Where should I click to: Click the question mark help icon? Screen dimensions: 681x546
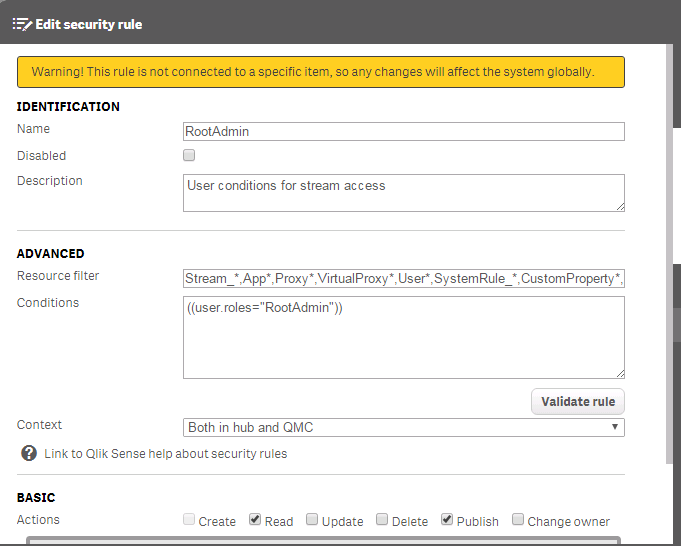pos(28,454)
